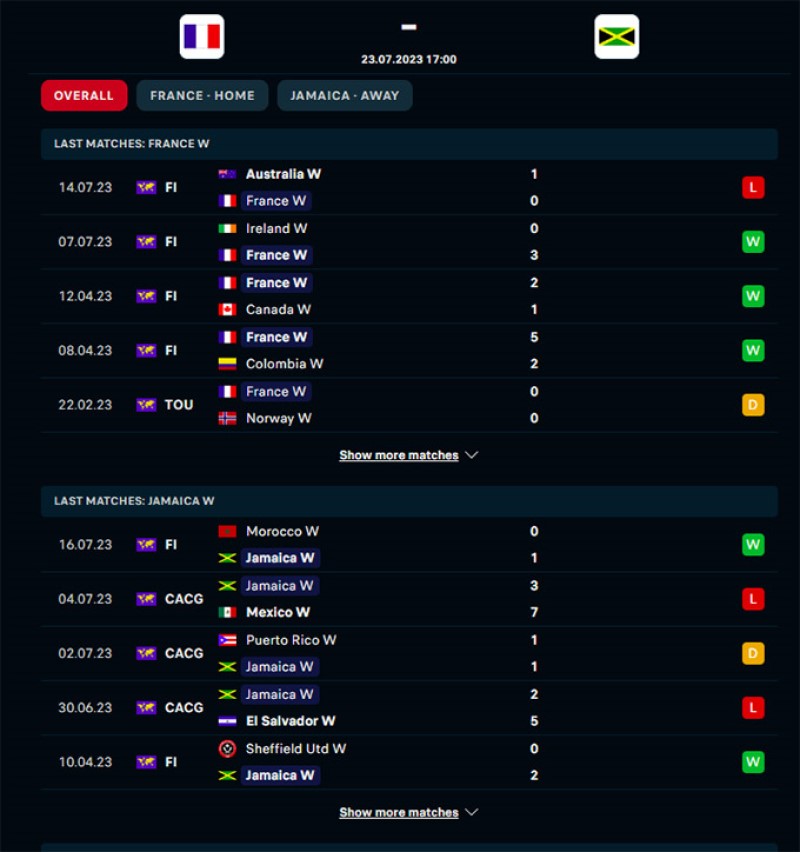Viewport: 800px width, 852px height.
Task: Click the Sheffield Utd W club crest
Action: (228, 749)
